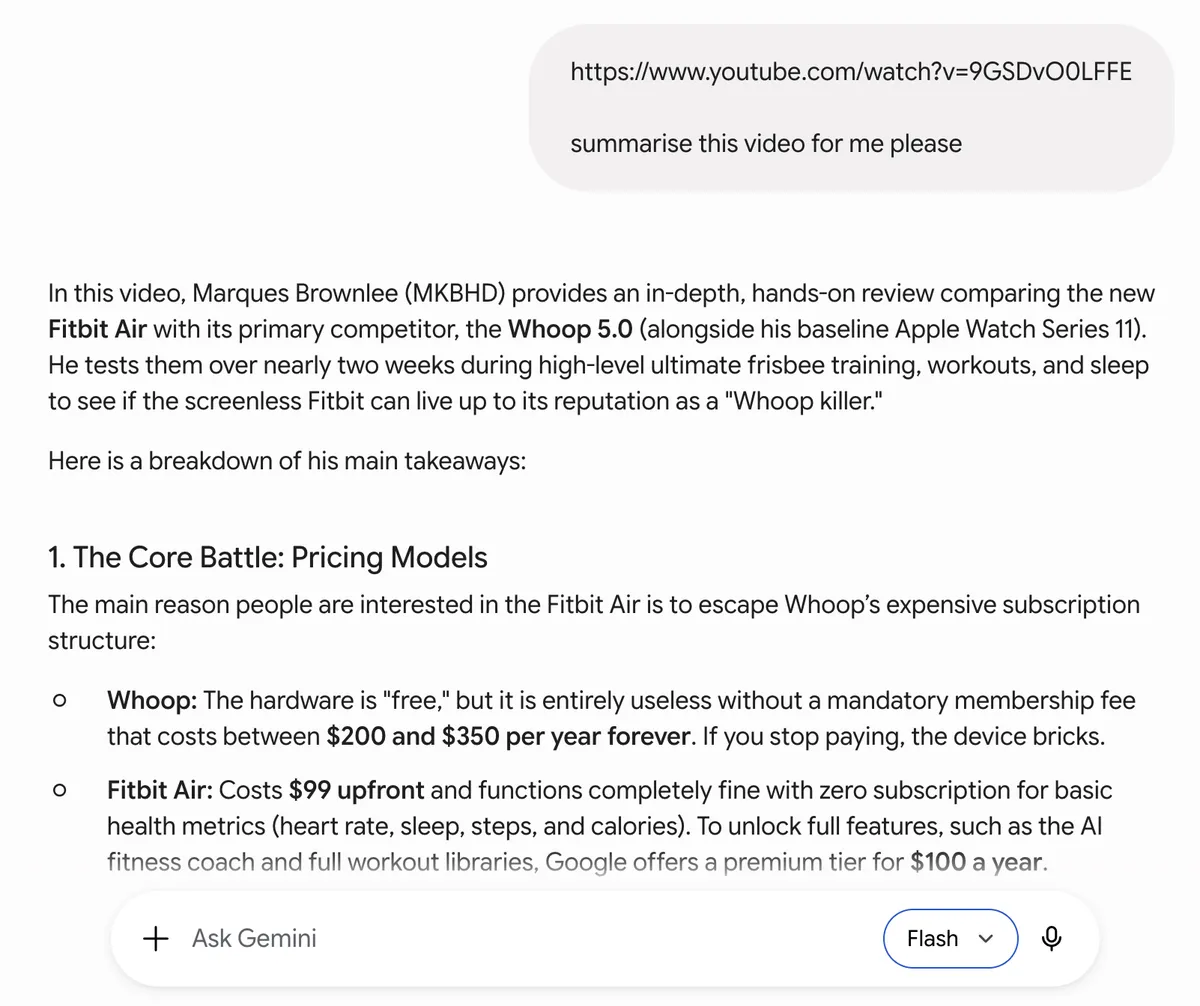Select the bold 'Whoop 5.0' text

tap(570, 330)
